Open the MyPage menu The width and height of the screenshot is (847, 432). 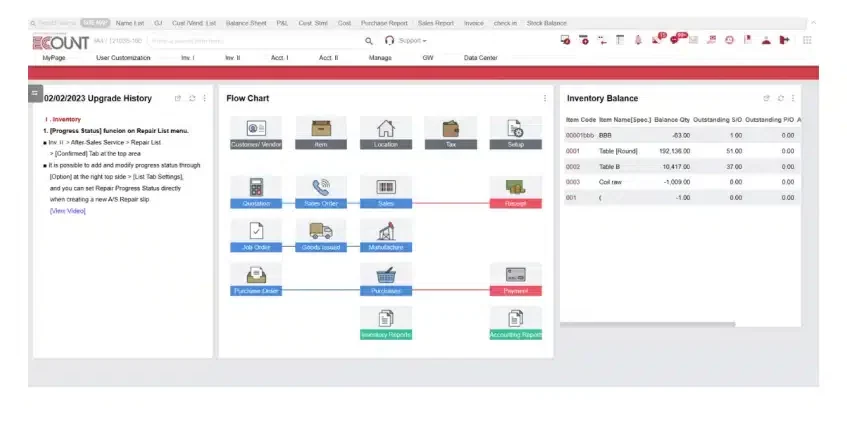pyautogui.click(x=54, y=58)
